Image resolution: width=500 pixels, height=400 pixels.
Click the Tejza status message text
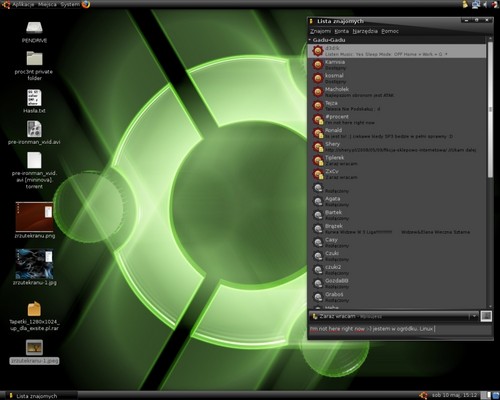click(x=353, y=109)
